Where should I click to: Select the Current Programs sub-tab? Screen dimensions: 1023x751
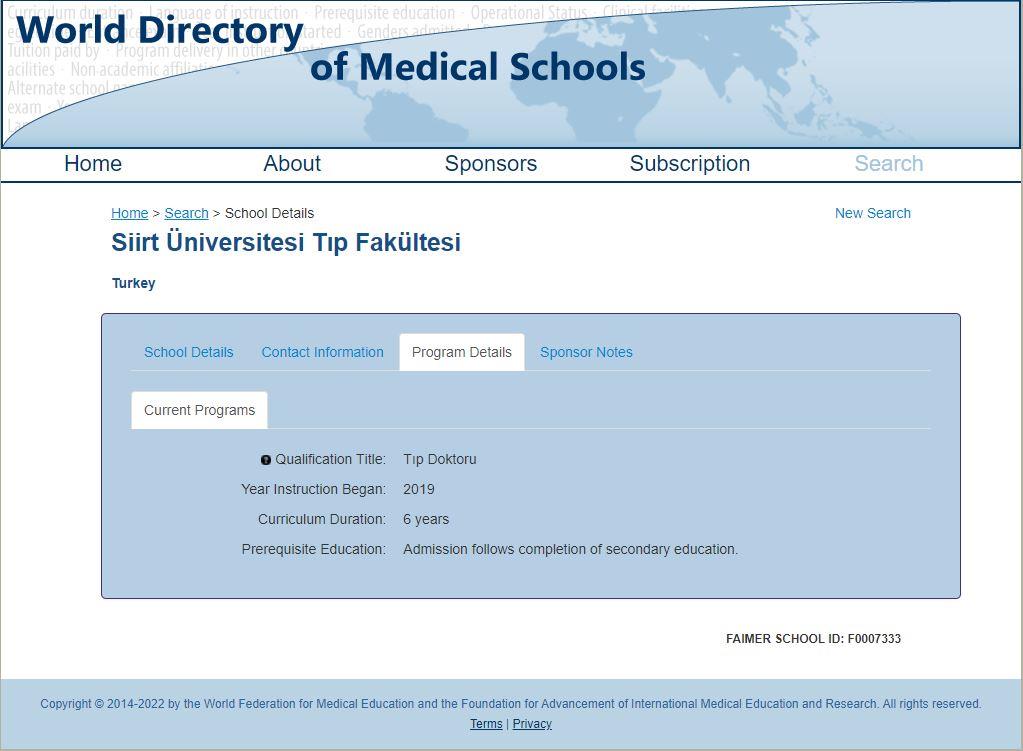pos(200,410)
